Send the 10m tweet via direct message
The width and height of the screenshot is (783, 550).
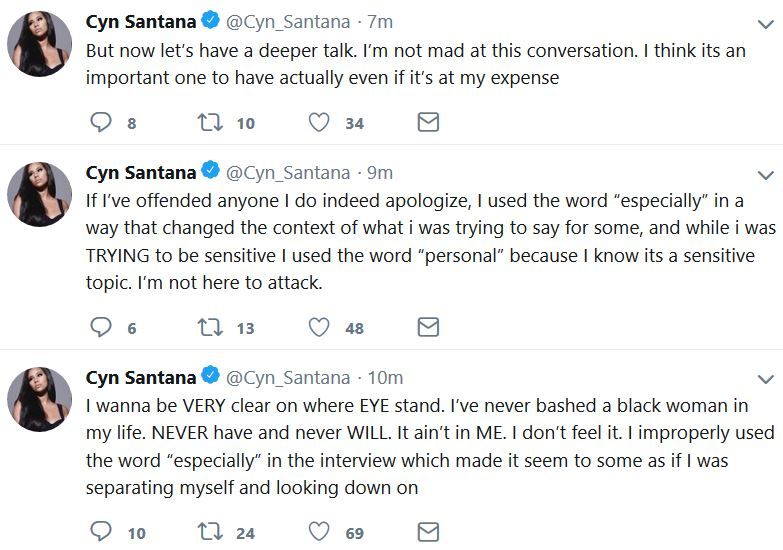click(x=428, y=532)
